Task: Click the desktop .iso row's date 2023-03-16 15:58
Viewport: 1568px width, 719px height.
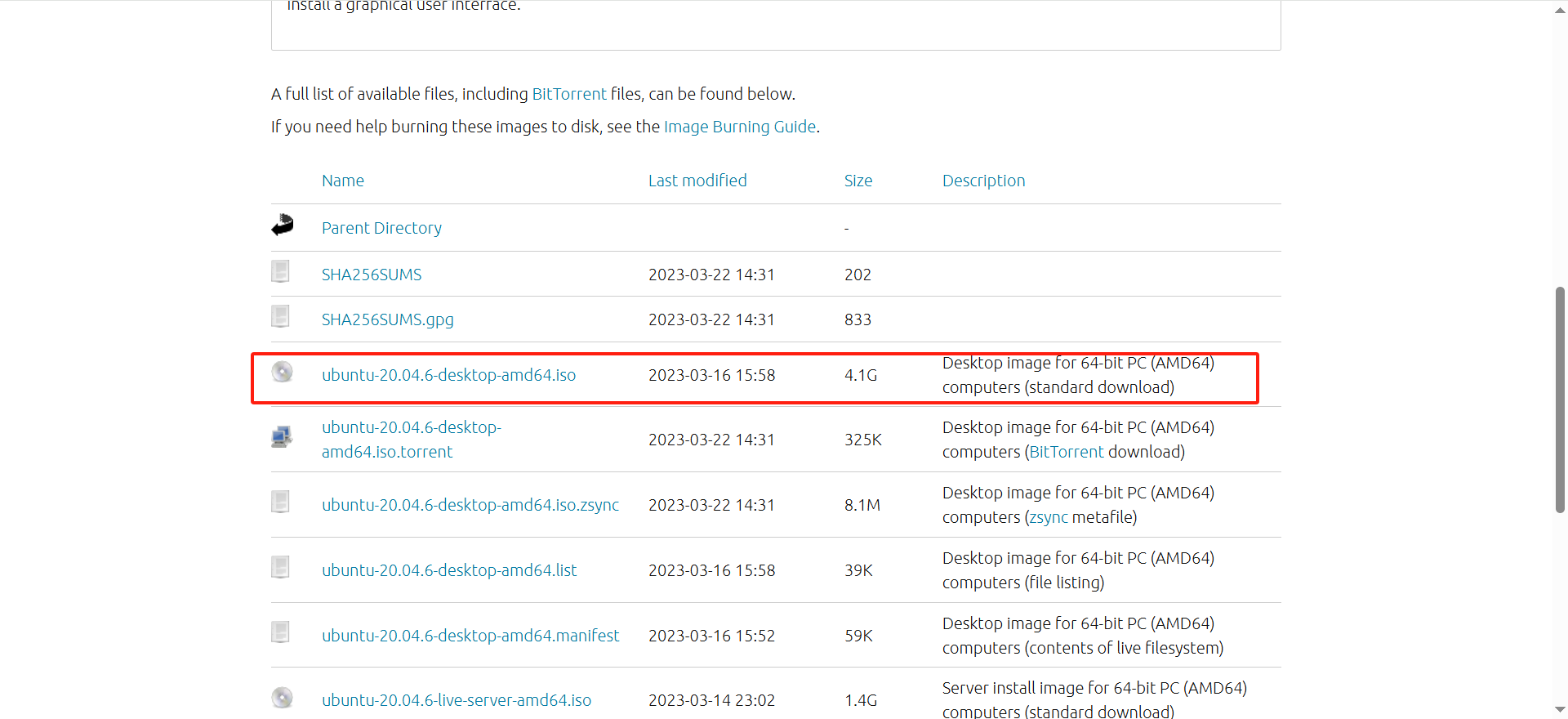Action: [711, 375]
